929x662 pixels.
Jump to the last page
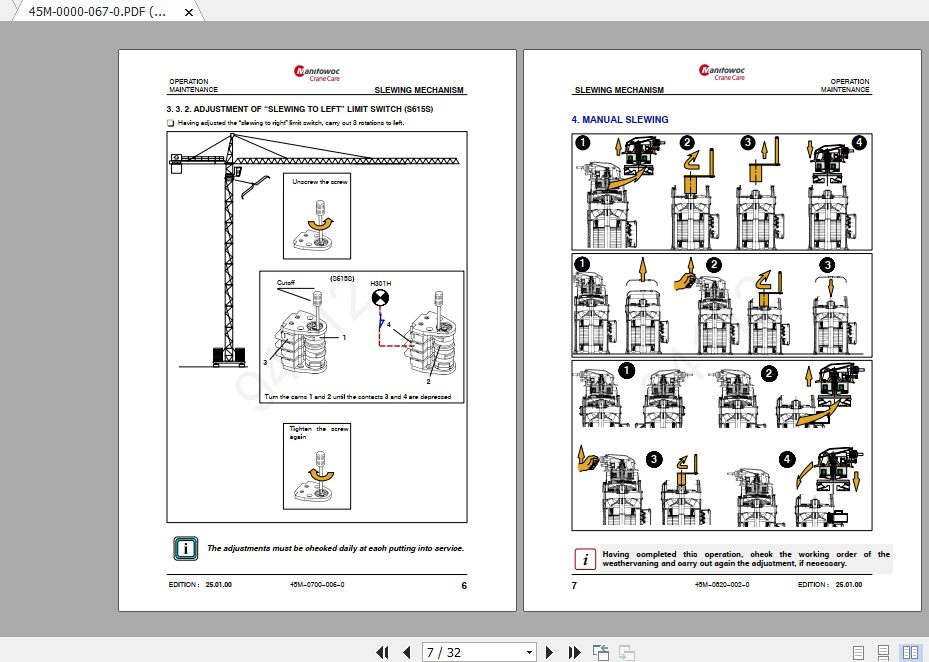[x=573, y=652]
